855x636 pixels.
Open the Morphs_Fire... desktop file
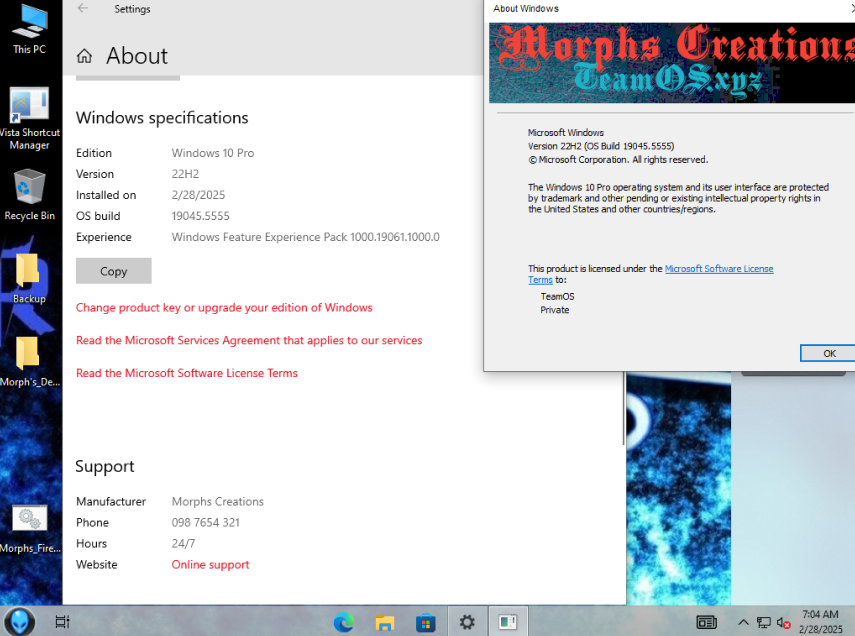[x=29, y=528]
